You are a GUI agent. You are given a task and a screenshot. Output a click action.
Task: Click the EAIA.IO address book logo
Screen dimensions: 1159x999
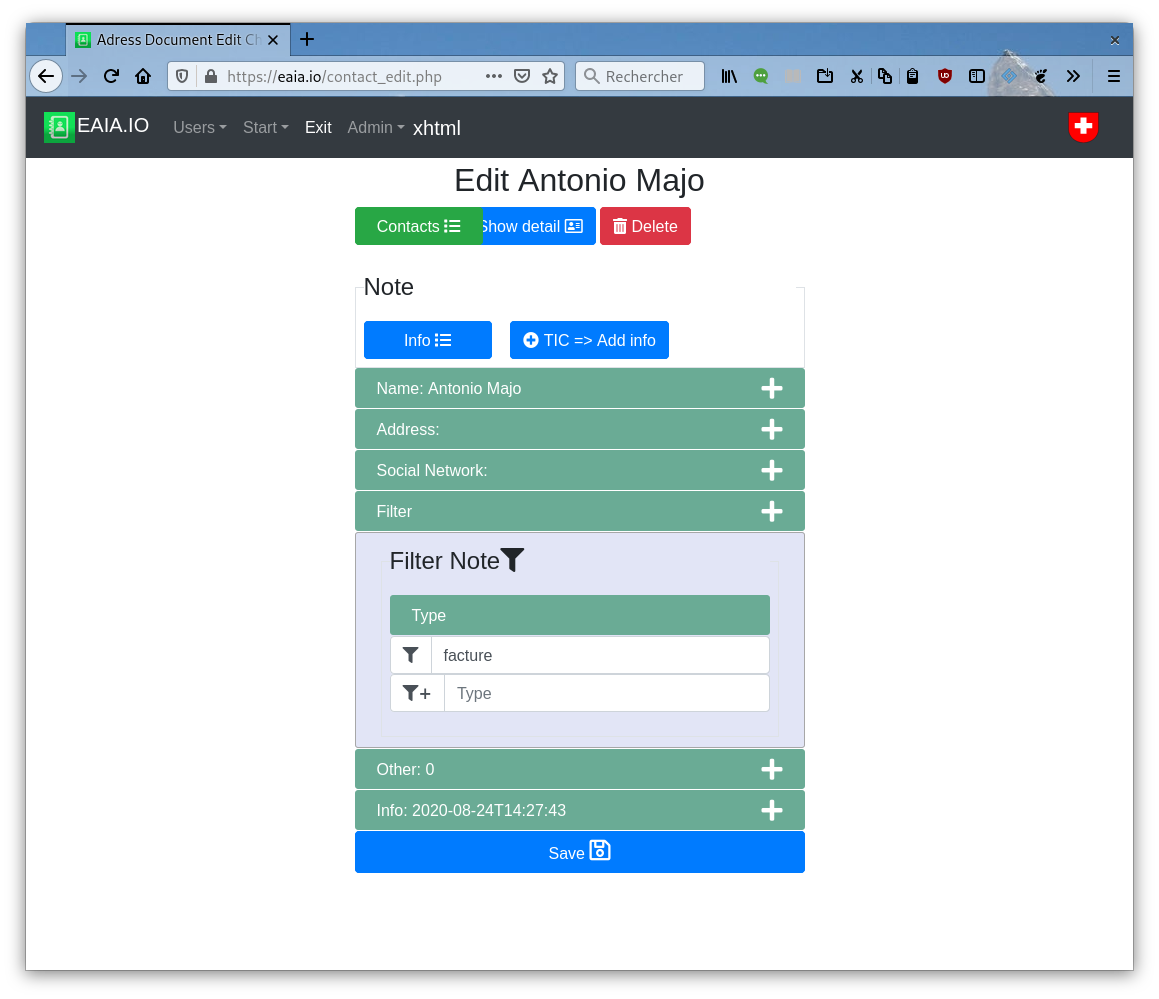pos(59,127)
